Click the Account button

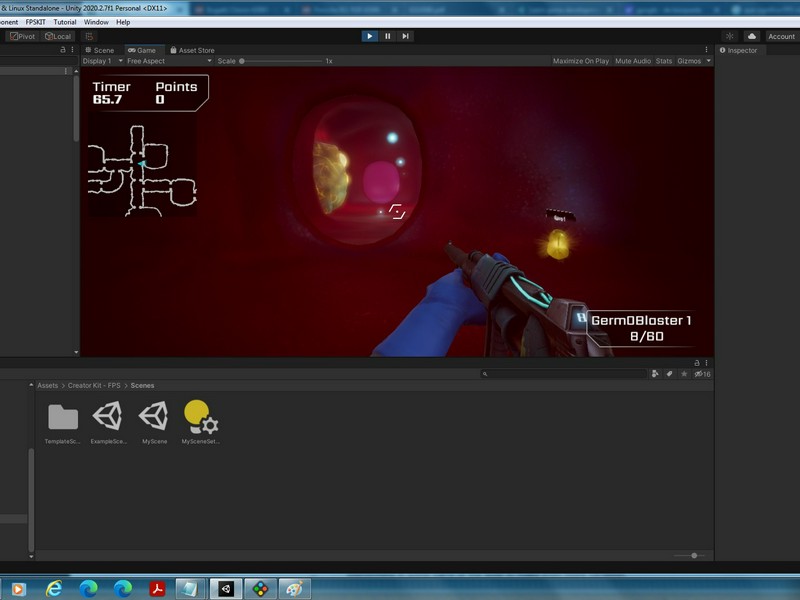pyautogui.click(x=781, y=36)
